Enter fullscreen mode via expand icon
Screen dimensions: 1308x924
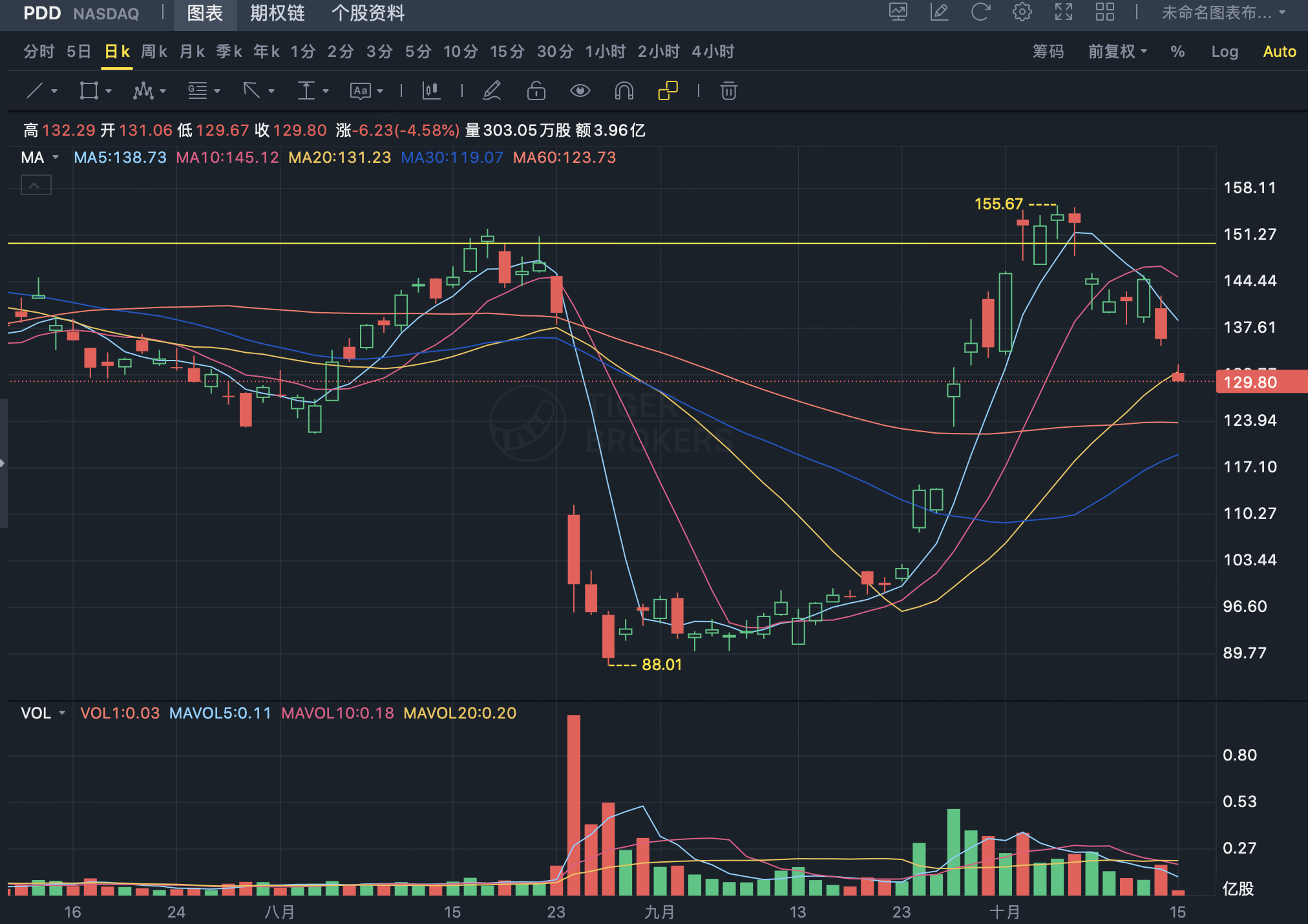click(x=1063, y=12)
